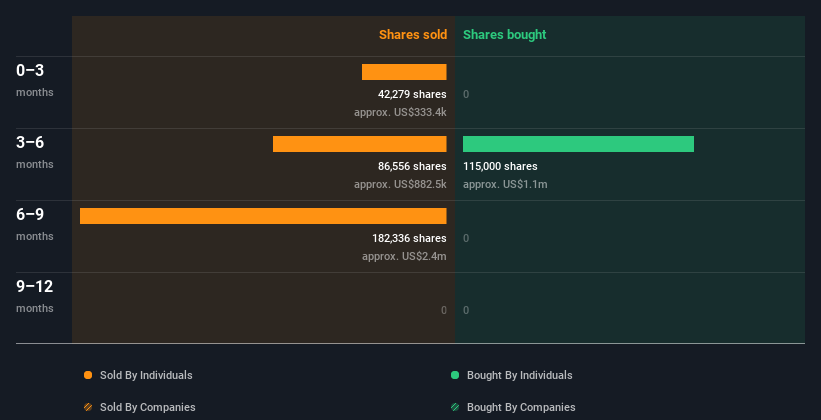Screen dimensions: 821x420
Task: Click the orange Sold By Individuals legend dot
Action: click(88, 375)
